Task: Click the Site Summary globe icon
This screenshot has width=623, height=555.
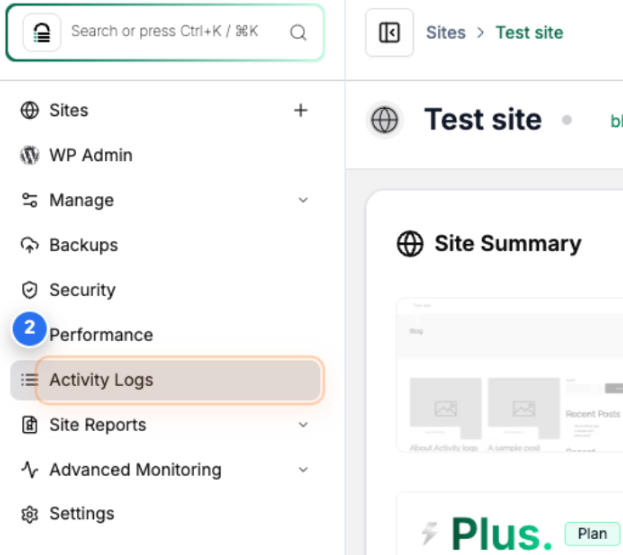Action: pos(410,244)
